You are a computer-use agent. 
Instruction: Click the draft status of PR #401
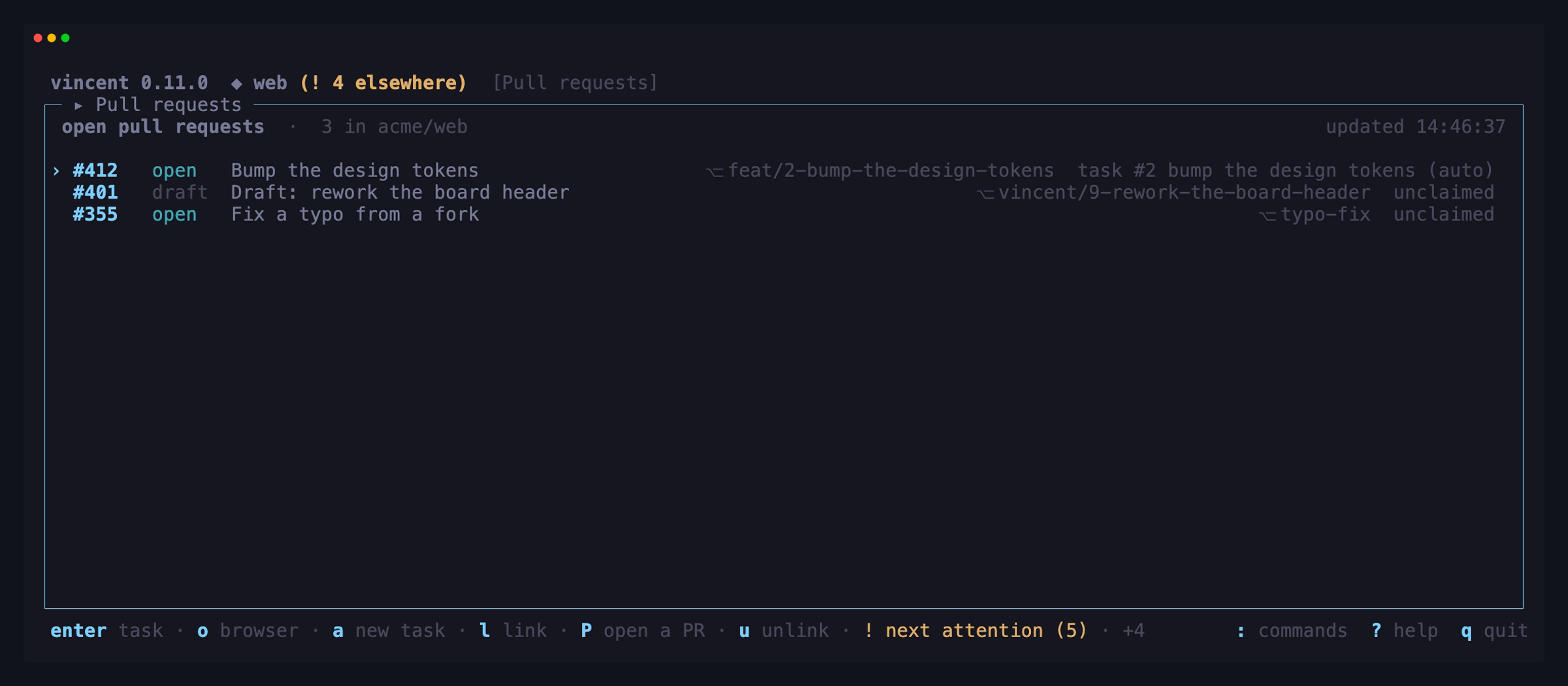[x=180, y=193]
